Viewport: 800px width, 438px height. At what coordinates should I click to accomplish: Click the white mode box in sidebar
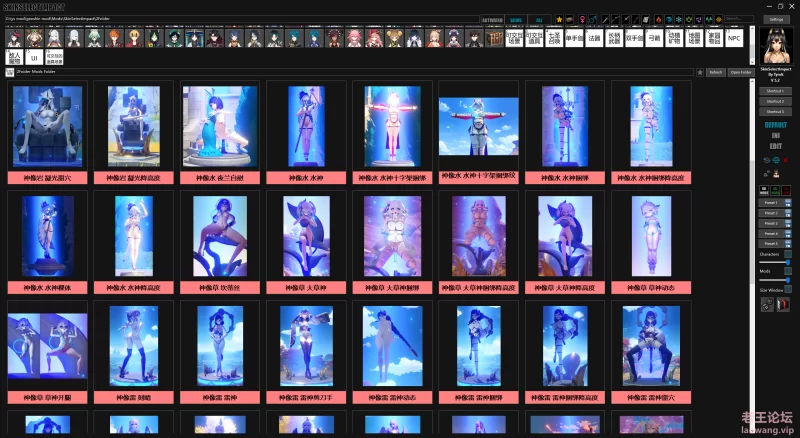(764, 190)
